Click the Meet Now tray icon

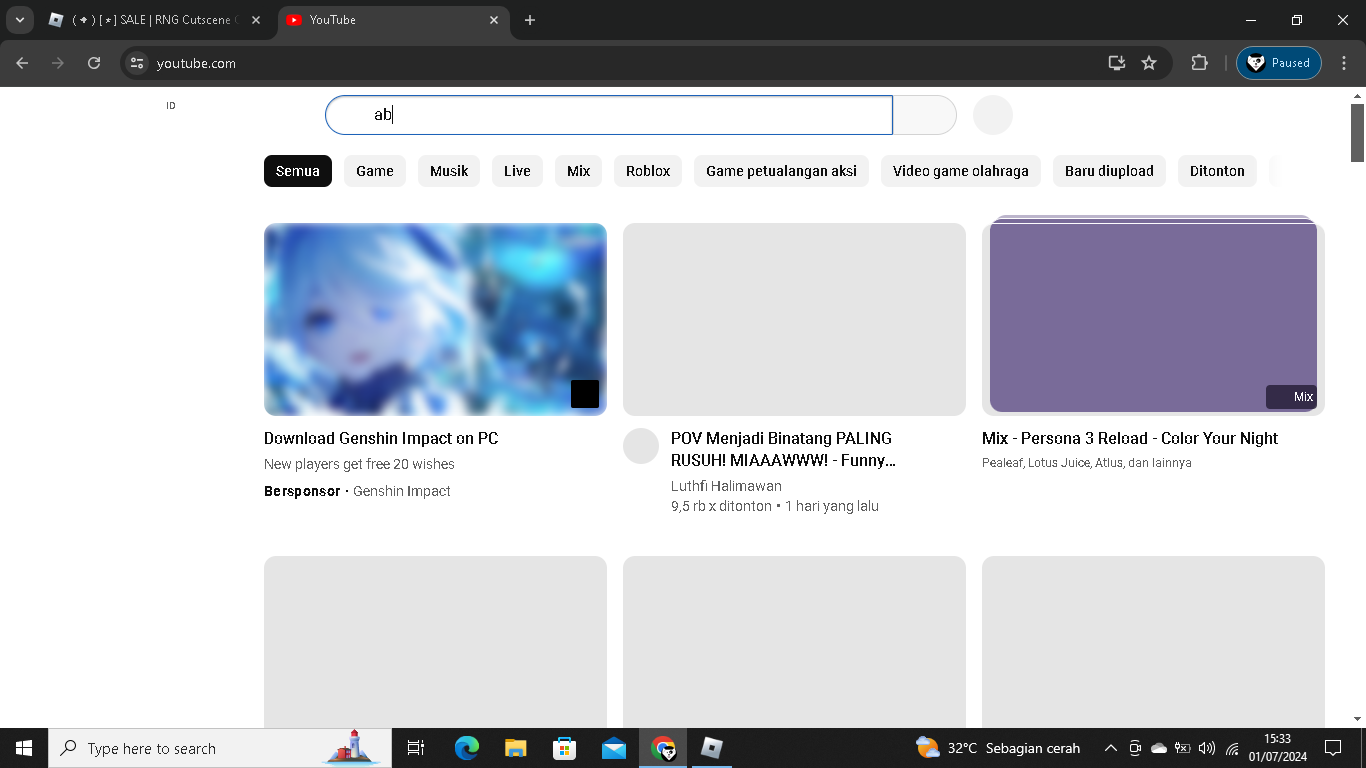pos(1135,748)
